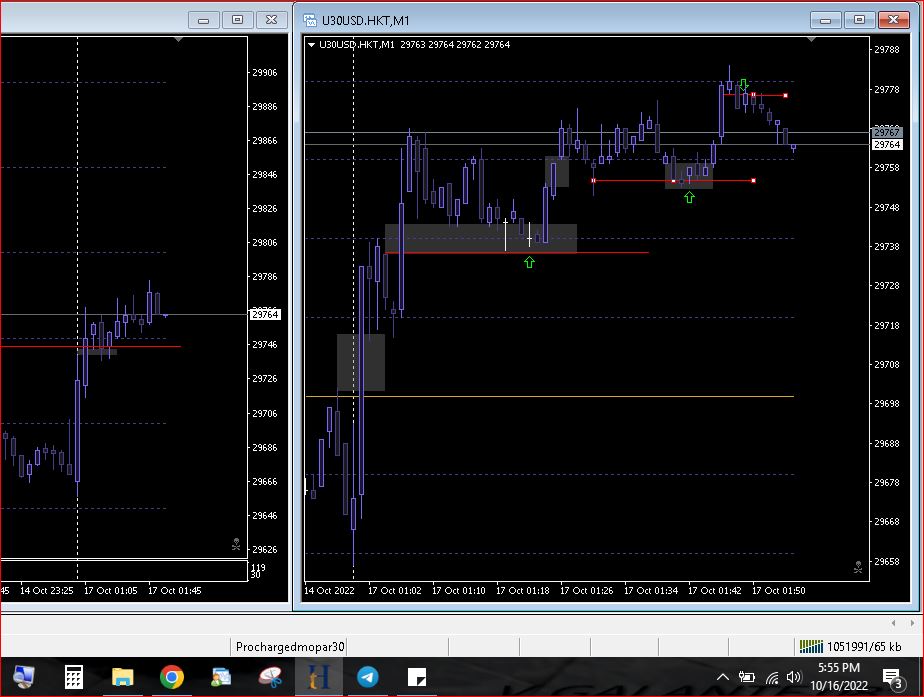
Task: Open the notification center with 3 alerts
Action: tap(893, 678)
